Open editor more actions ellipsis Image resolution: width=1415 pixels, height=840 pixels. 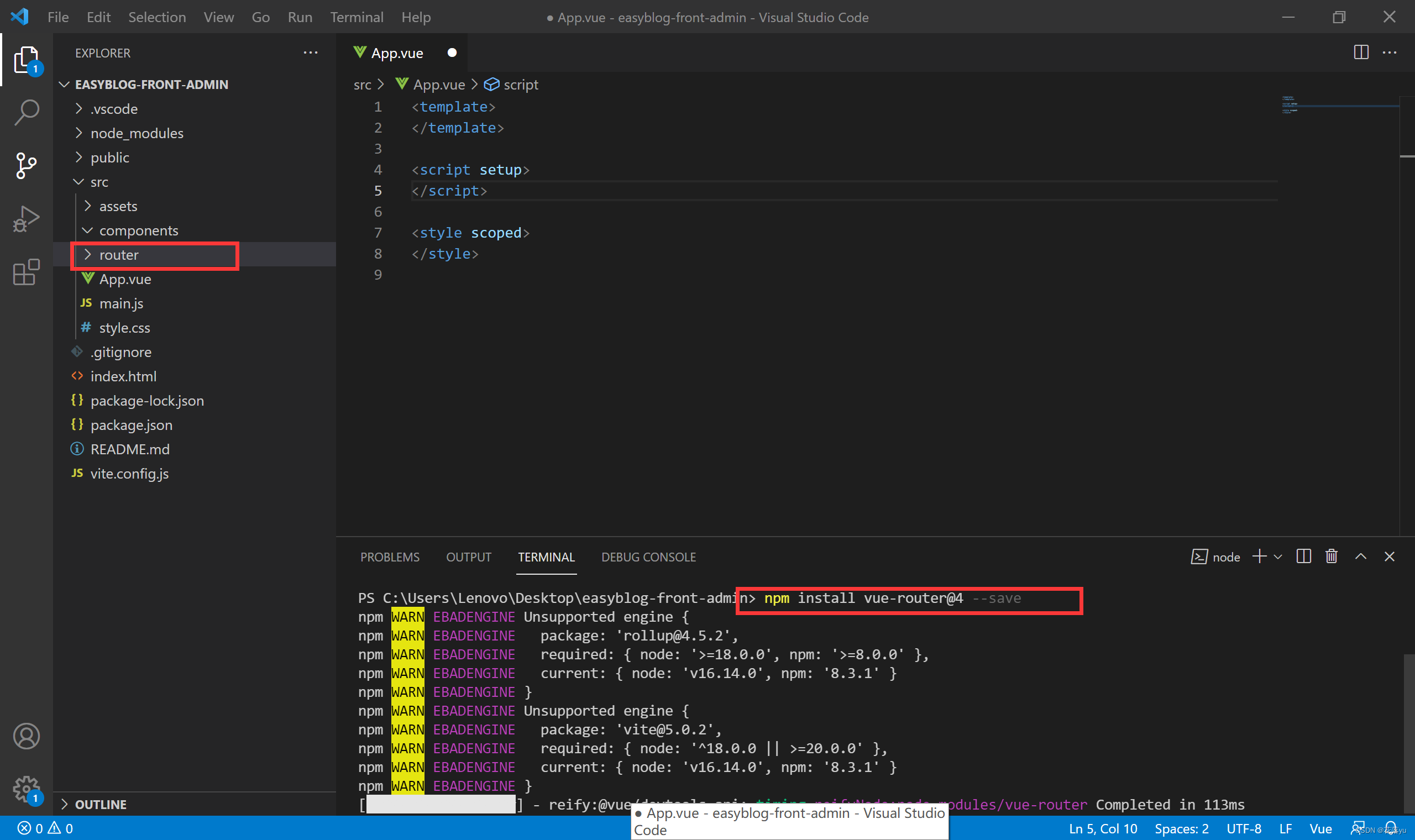tap(1389, 52)
